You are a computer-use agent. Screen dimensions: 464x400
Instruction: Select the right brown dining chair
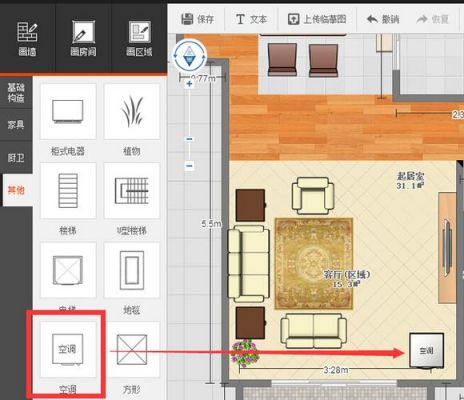pyautogui.click(x=323, y=61)
